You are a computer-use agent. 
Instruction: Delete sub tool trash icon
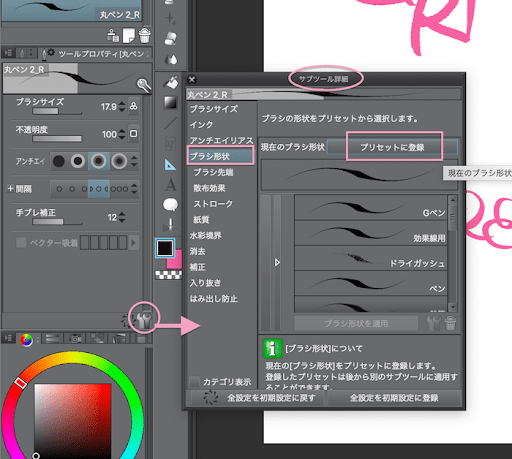click(144, 36)
